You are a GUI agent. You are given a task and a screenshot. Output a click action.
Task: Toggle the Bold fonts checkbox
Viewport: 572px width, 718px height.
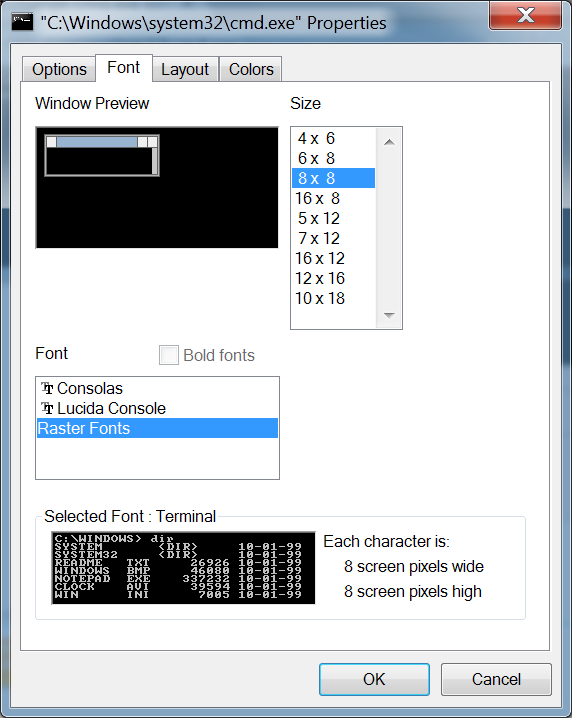click(169, 355)
